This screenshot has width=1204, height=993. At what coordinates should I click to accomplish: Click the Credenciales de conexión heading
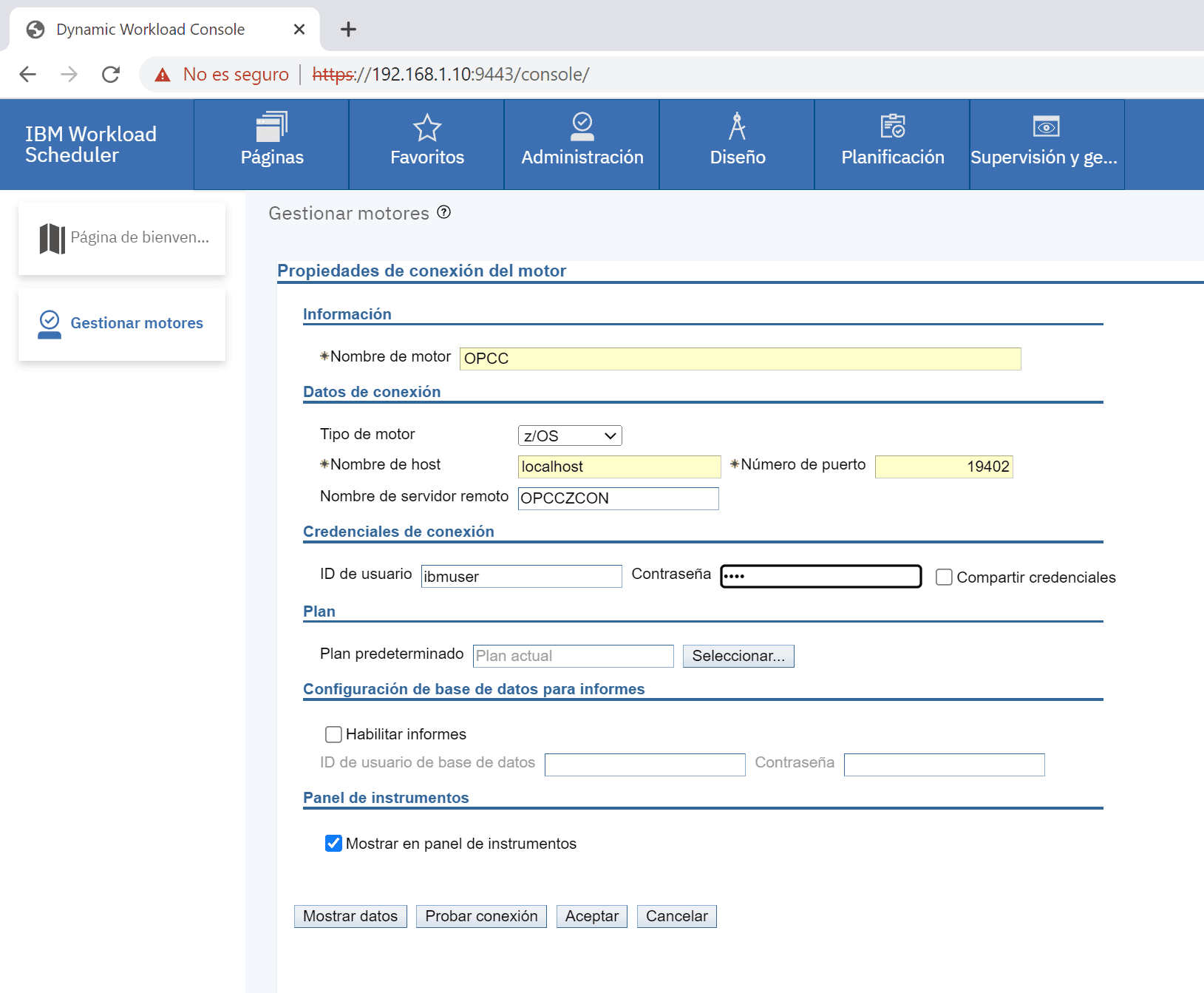(x=398, y=532)
